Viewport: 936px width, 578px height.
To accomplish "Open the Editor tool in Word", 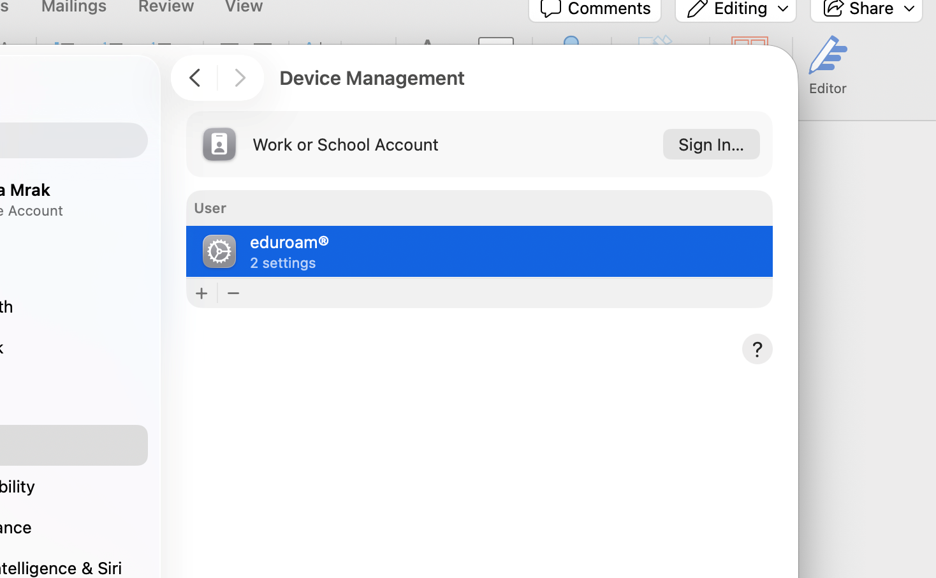I will (827, 65).
